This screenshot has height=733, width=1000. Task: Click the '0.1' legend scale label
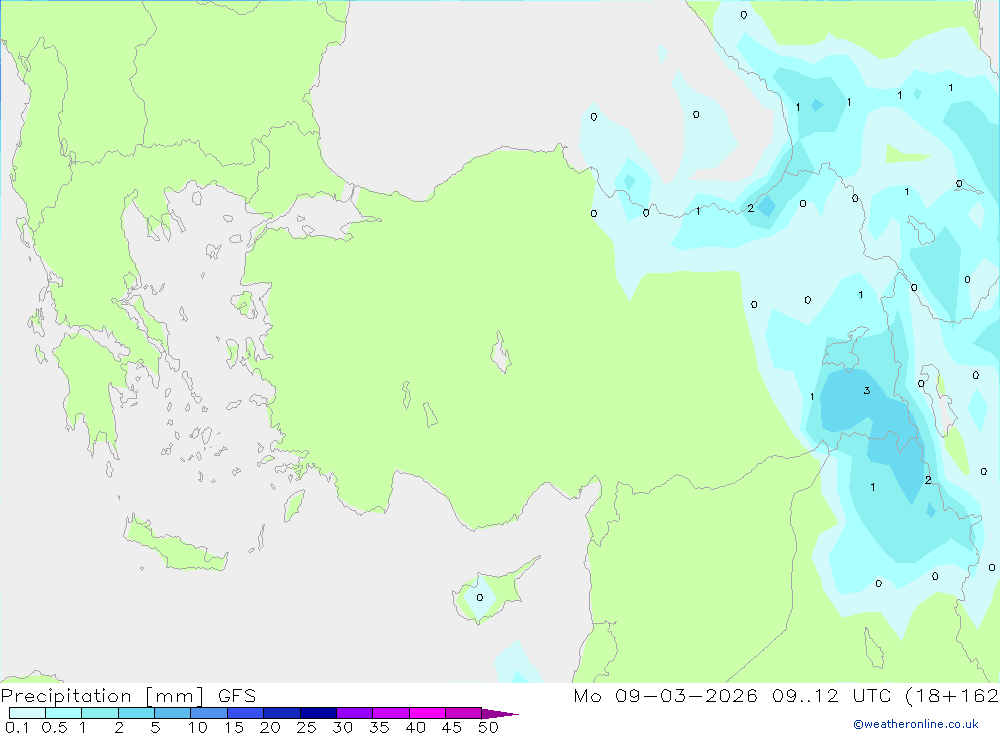click(x=17, y=727)
